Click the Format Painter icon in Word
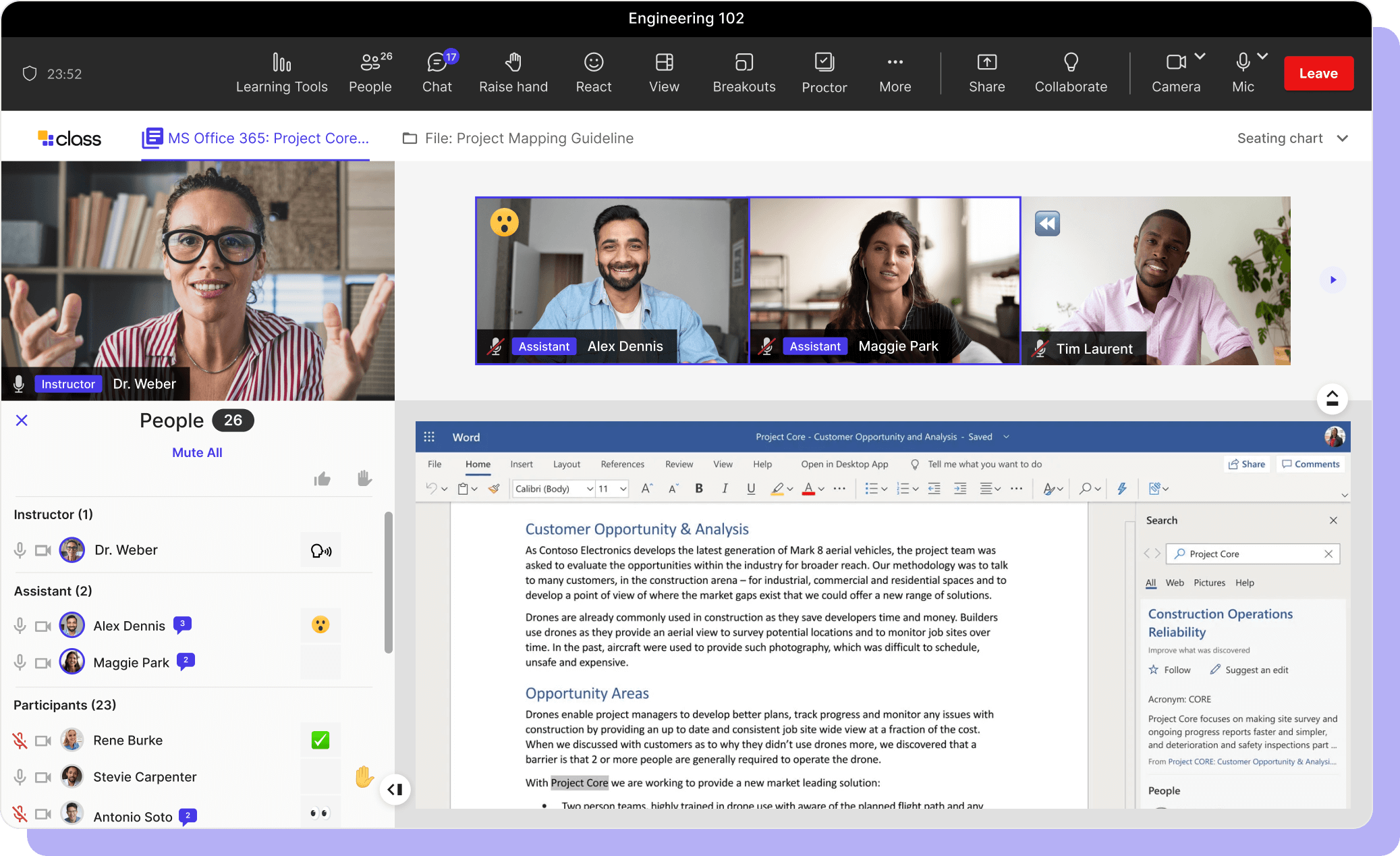This screenshot has height=856, width=1400. (495, 488)
